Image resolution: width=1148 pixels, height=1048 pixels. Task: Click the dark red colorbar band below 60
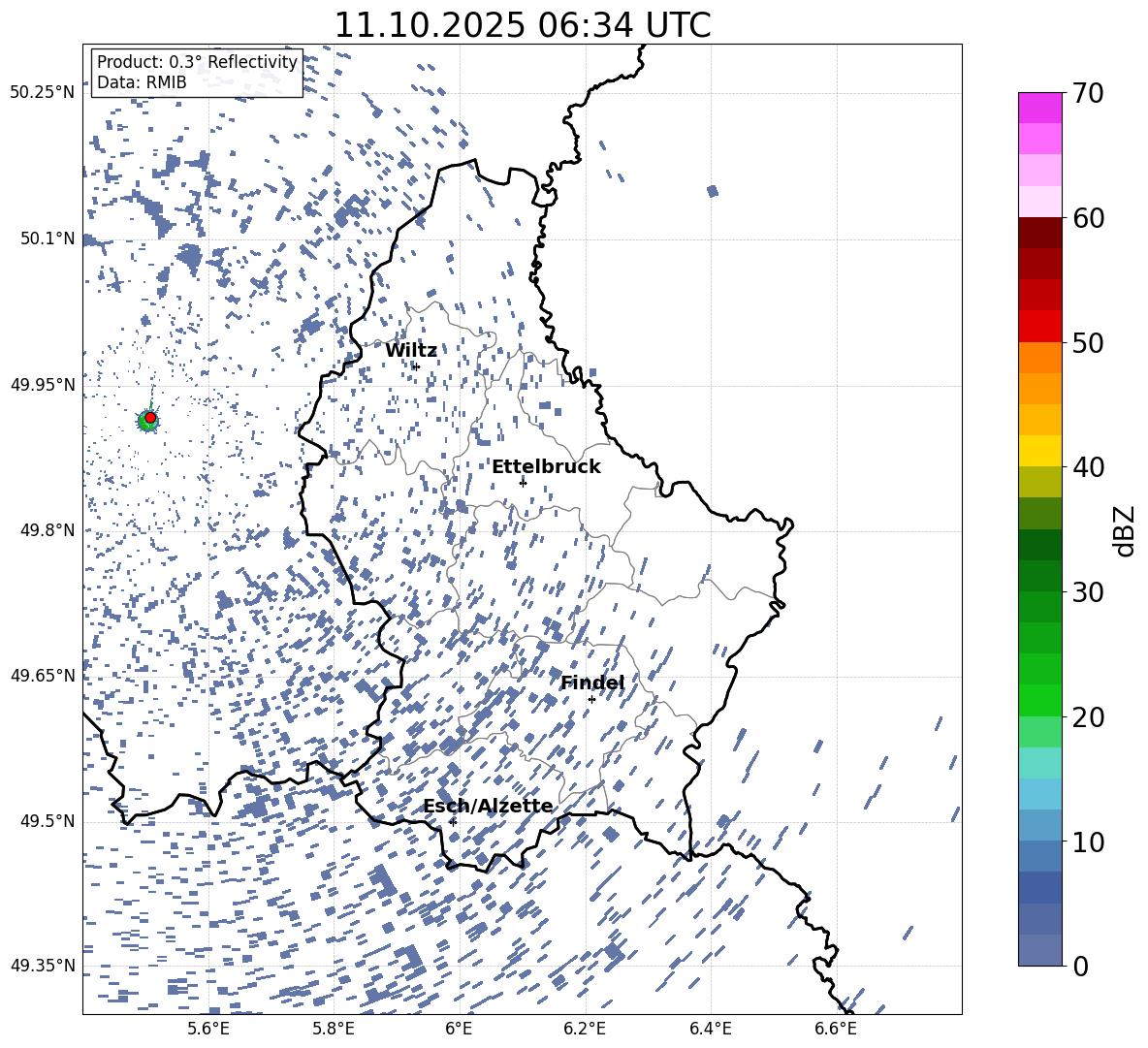pyautogui.click(x=1039, y=233)
